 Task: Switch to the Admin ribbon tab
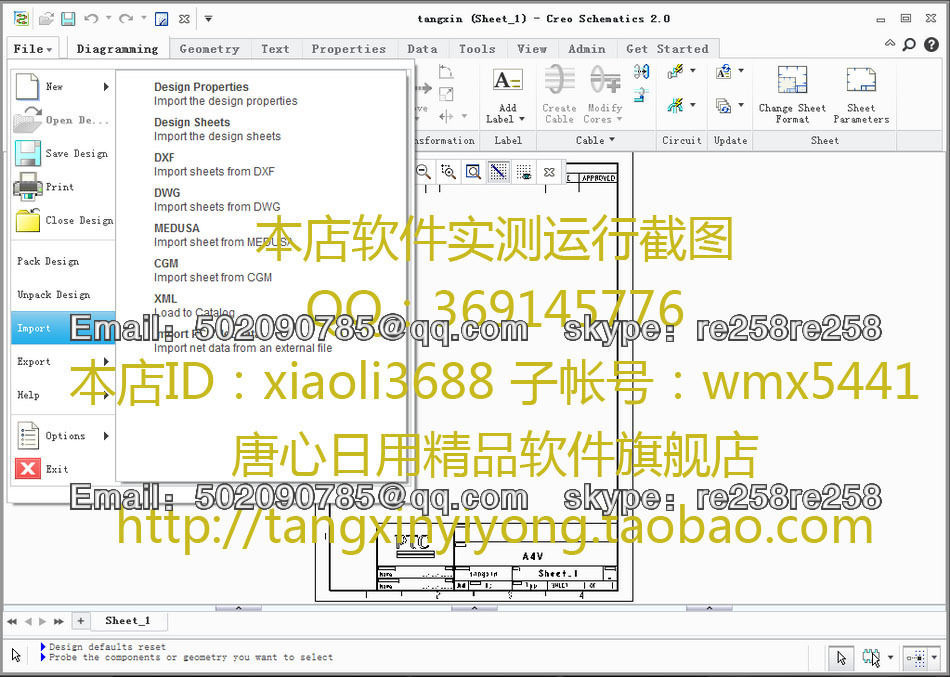pyautogui.click(x=586, y=49)
